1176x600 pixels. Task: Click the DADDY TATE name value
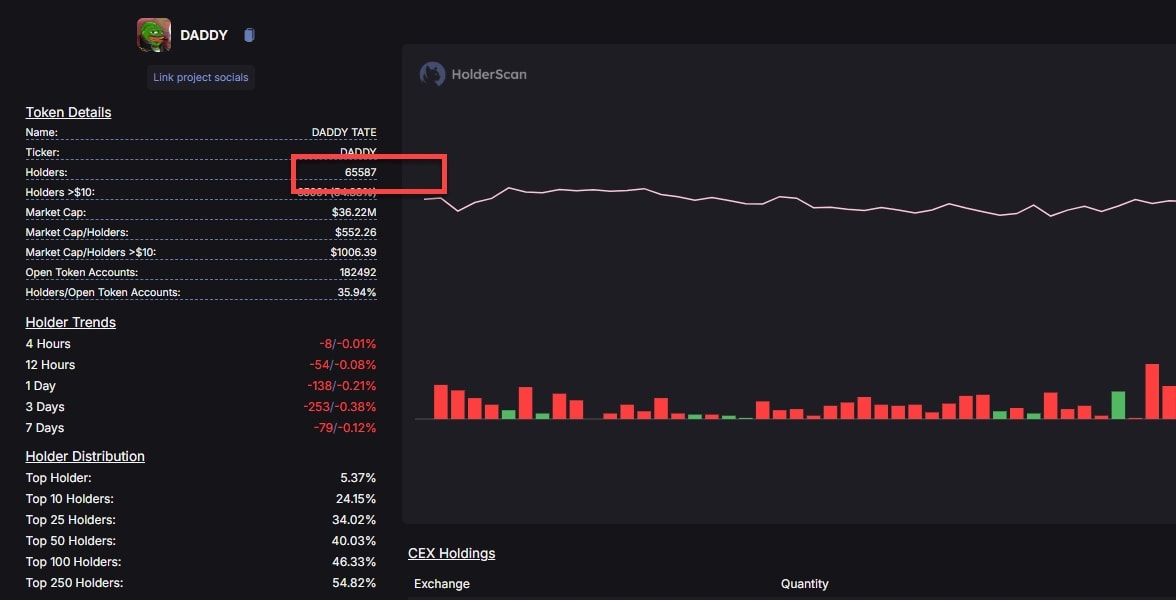(344, 132)
